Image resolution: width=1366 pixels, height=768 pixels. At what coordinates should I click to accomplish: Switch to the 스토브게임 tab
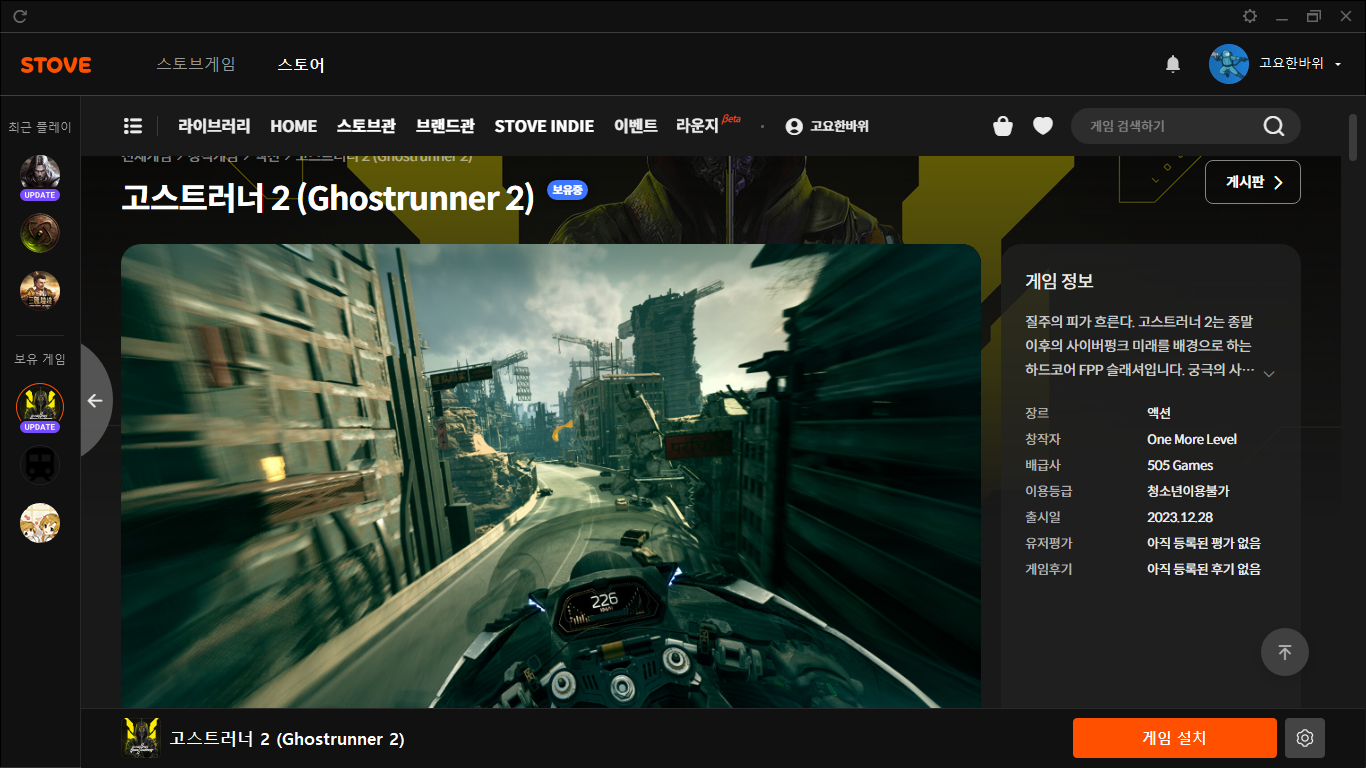[x=196, y=64]
